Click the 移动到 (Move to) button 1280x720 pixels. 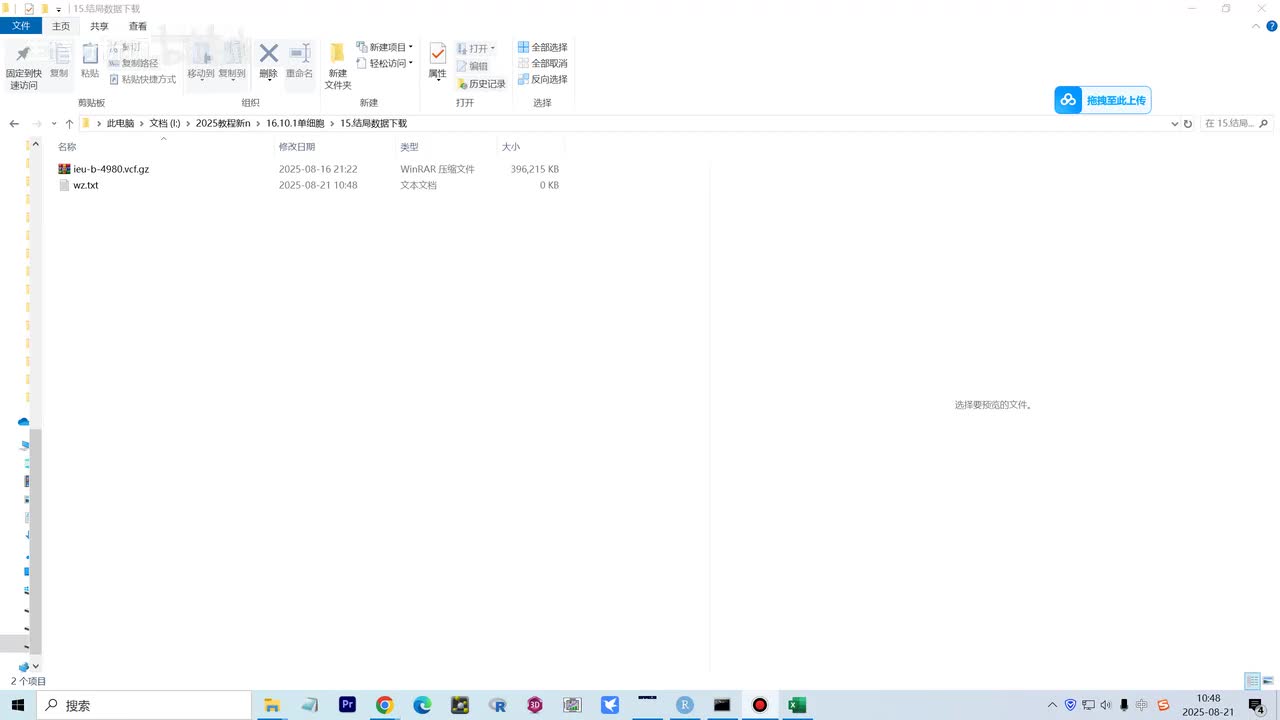pos(201,61)
